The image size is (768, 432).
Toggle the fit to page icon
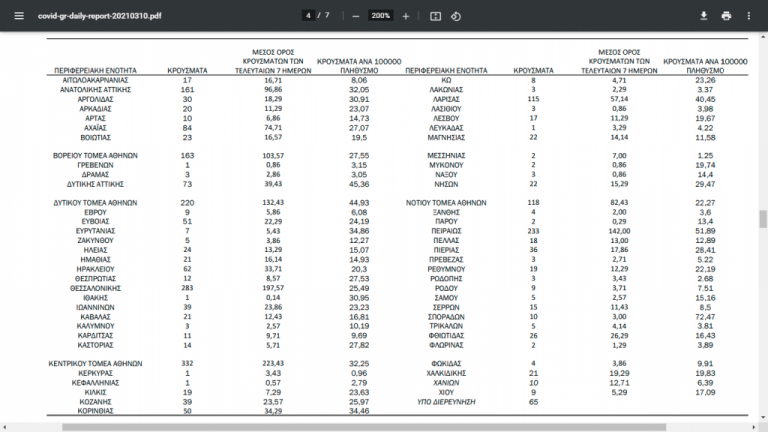[x=435, y=16]
